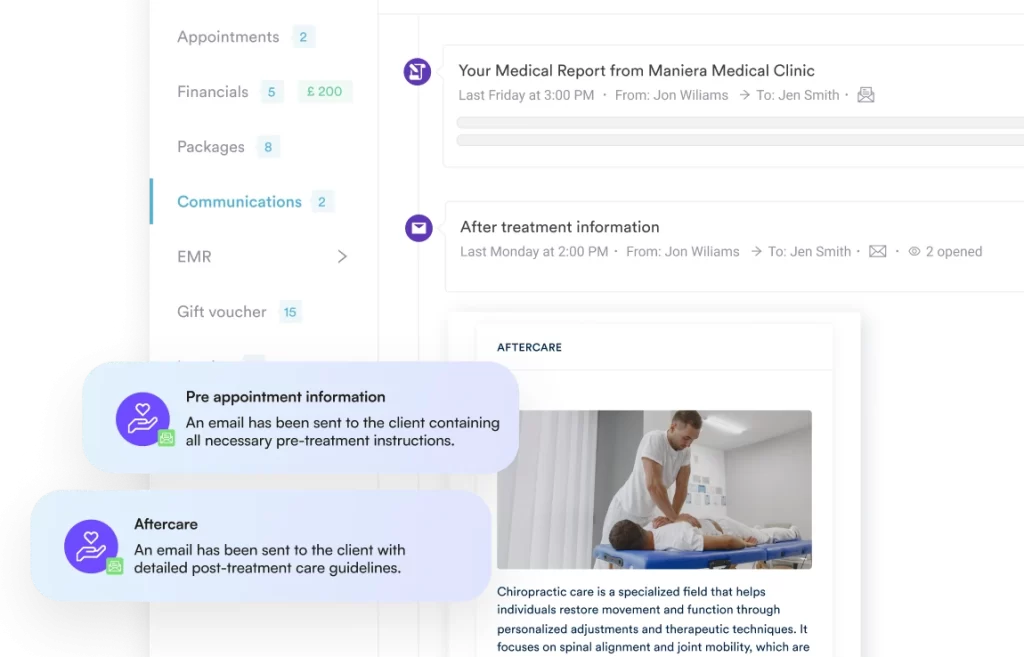Click the Aftercare notification hand-heart icon

coord(91,546)
